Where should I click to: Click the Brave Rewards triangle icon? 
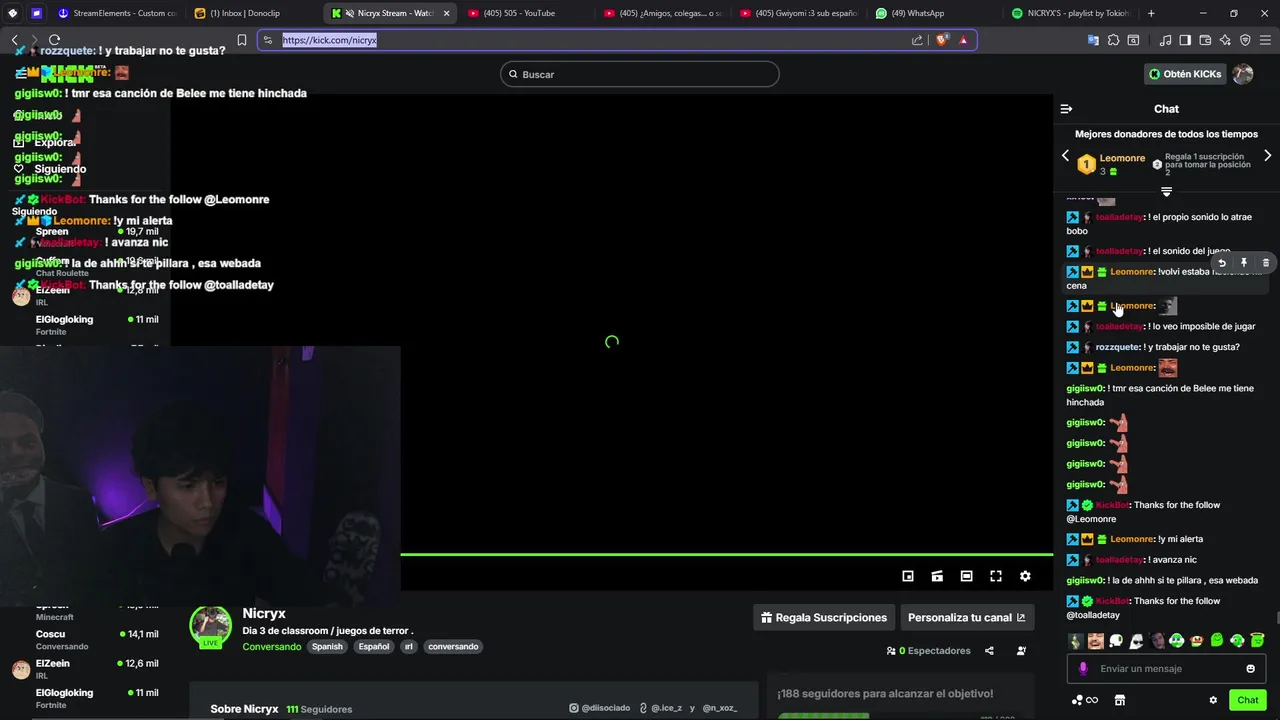[x=963, y=40]
